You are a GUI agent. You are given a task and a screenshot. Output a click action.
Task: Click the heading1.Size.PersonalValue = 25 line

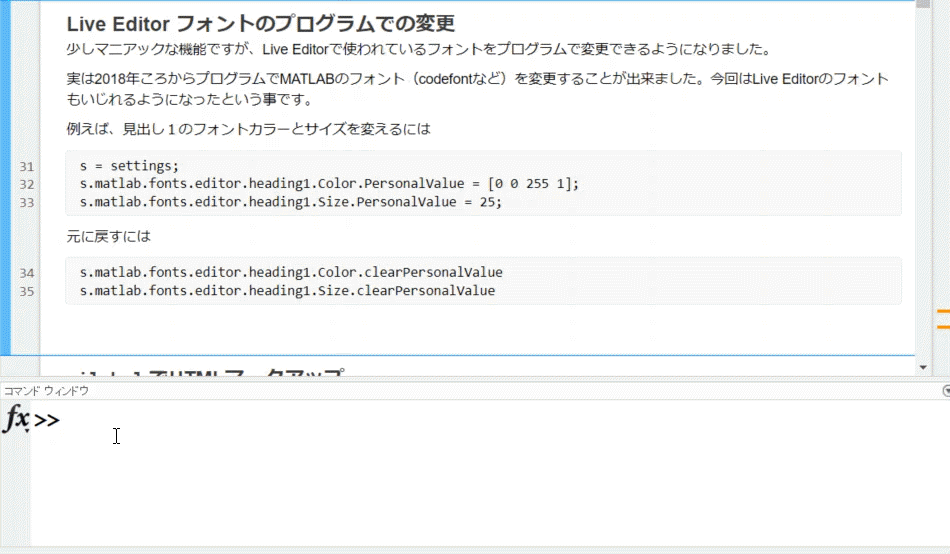coord(290,202)
